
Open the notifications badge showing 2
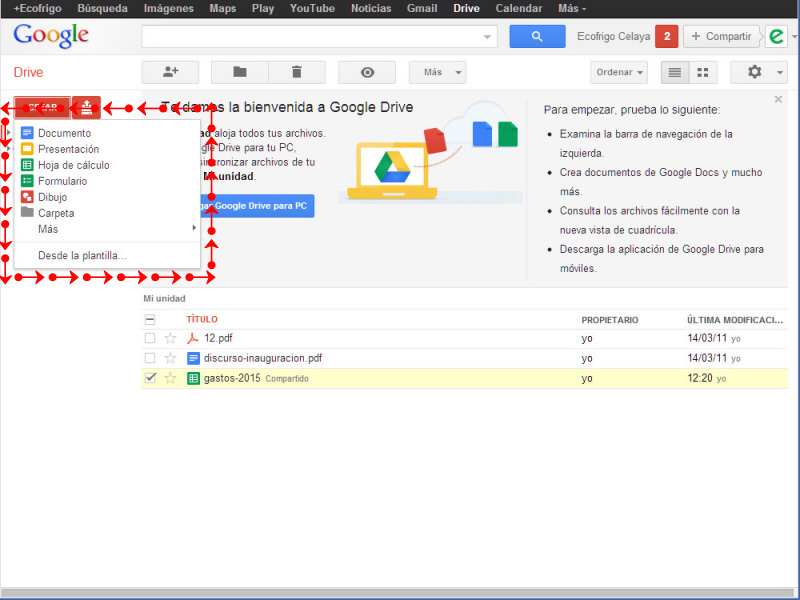(666, 36)
